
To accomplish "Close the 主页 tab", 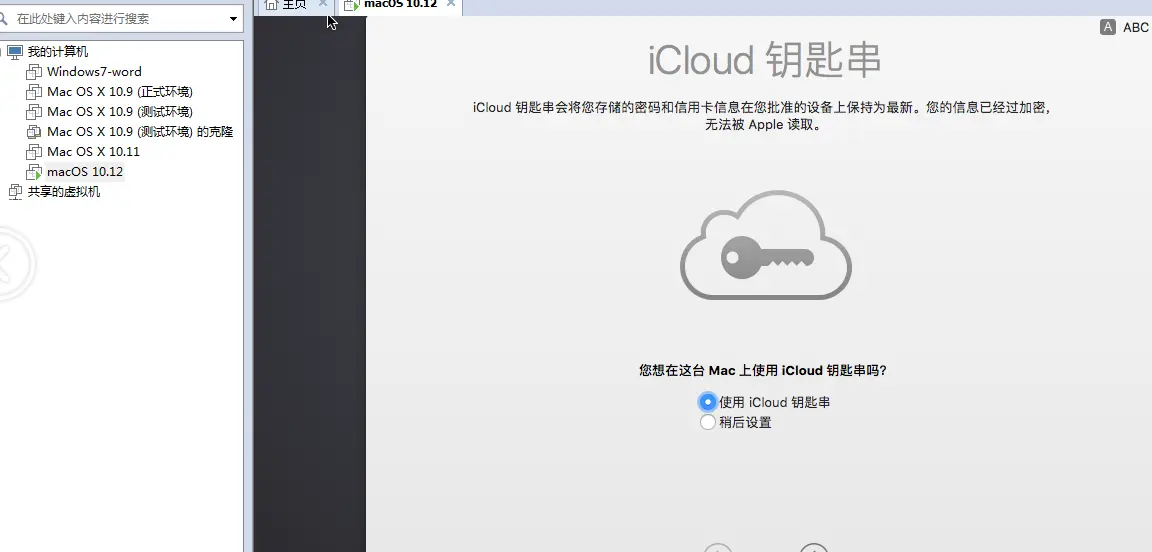I will (323, 4).
